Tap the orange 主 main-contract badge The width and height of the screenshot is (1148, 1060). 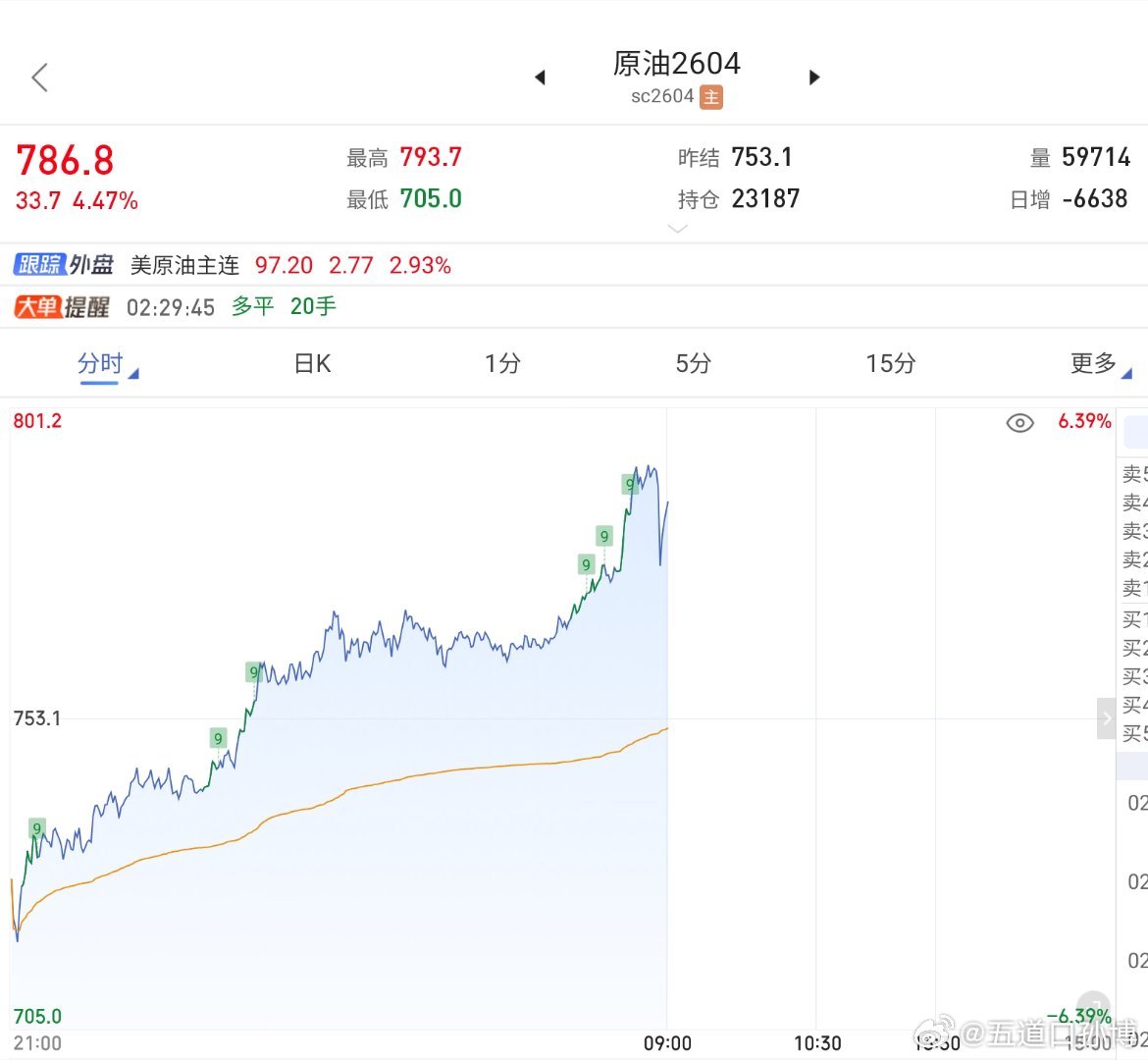pyautogui.click(x=712, y=97)
